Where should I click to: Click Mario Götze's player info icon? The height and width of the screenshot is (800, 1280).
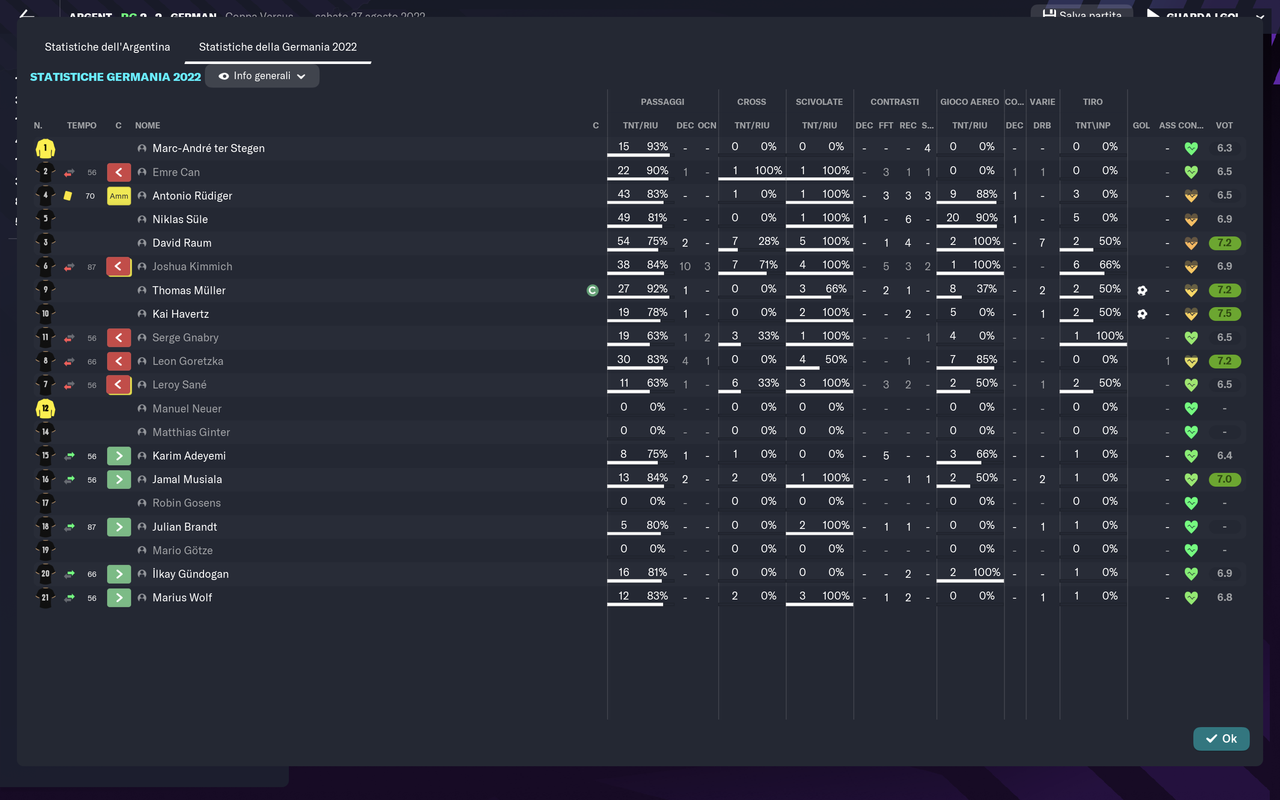[142, 551]
